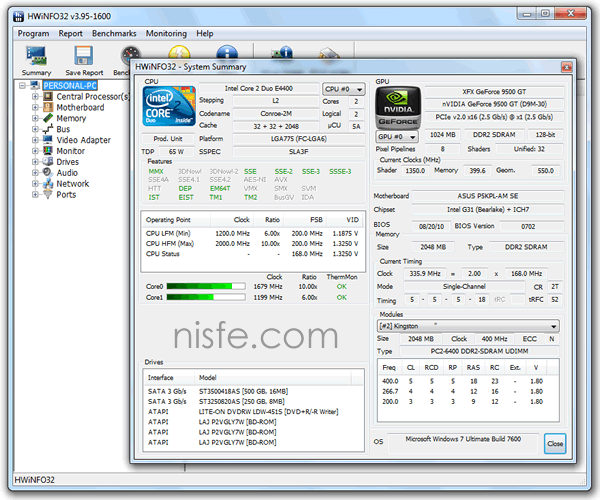Click the Intel Core 2 Duo logo
This screenshot has height=500, width=600.
[x=168, y=106]
